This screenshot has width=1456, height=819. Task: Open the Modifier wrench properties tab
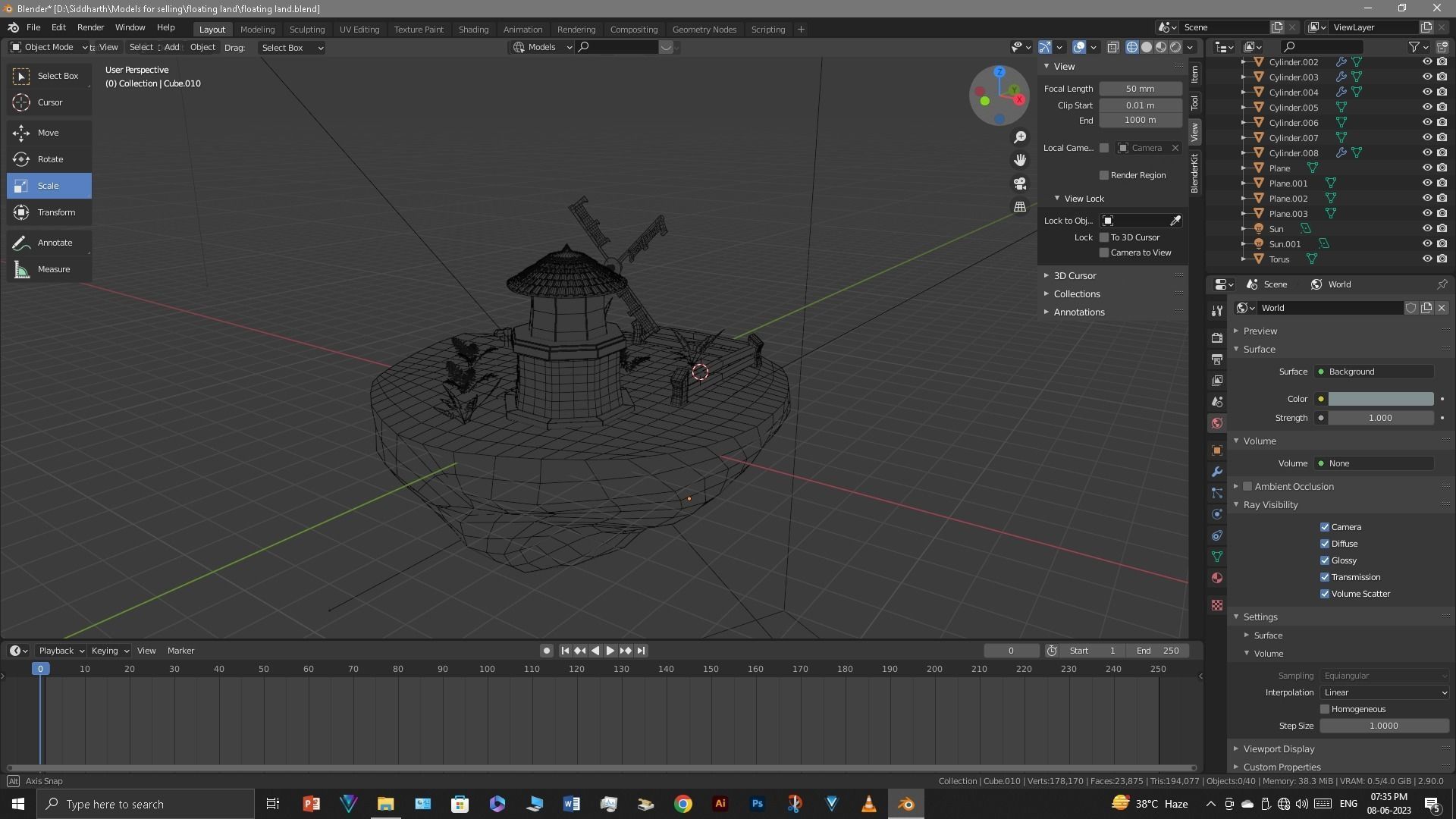pyautogui.click(x=1217, y=472)
